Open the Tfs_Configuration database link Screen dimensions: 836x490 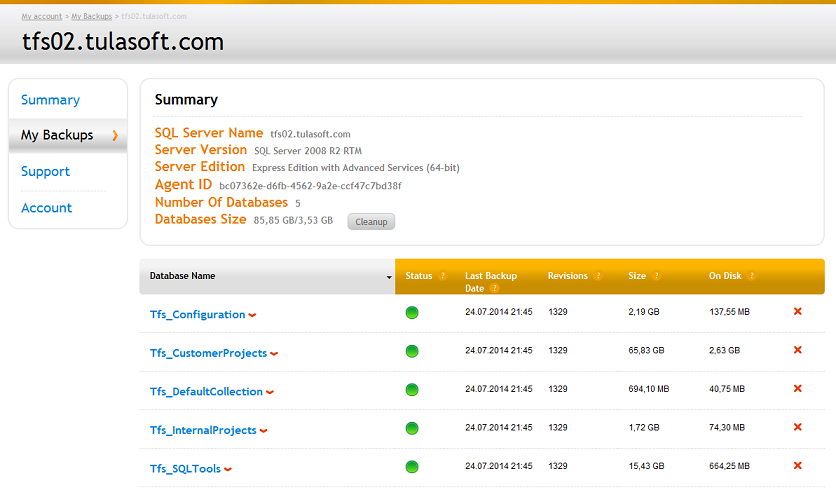(x=197, y=315)
